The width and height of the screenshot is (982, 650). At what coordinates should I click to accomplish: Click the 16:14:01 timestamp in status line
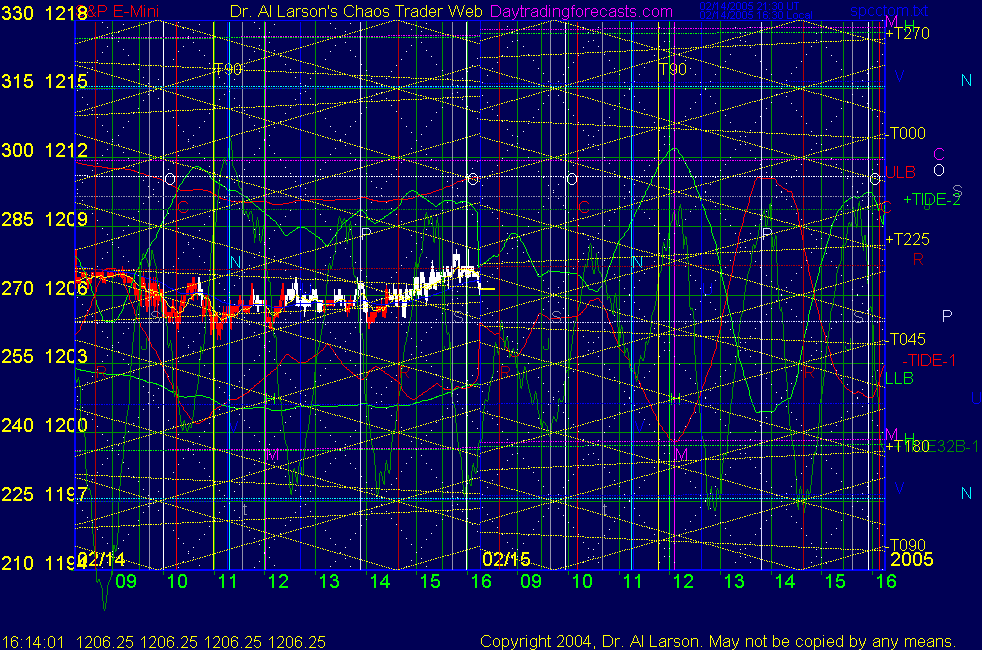coord(33,642)
